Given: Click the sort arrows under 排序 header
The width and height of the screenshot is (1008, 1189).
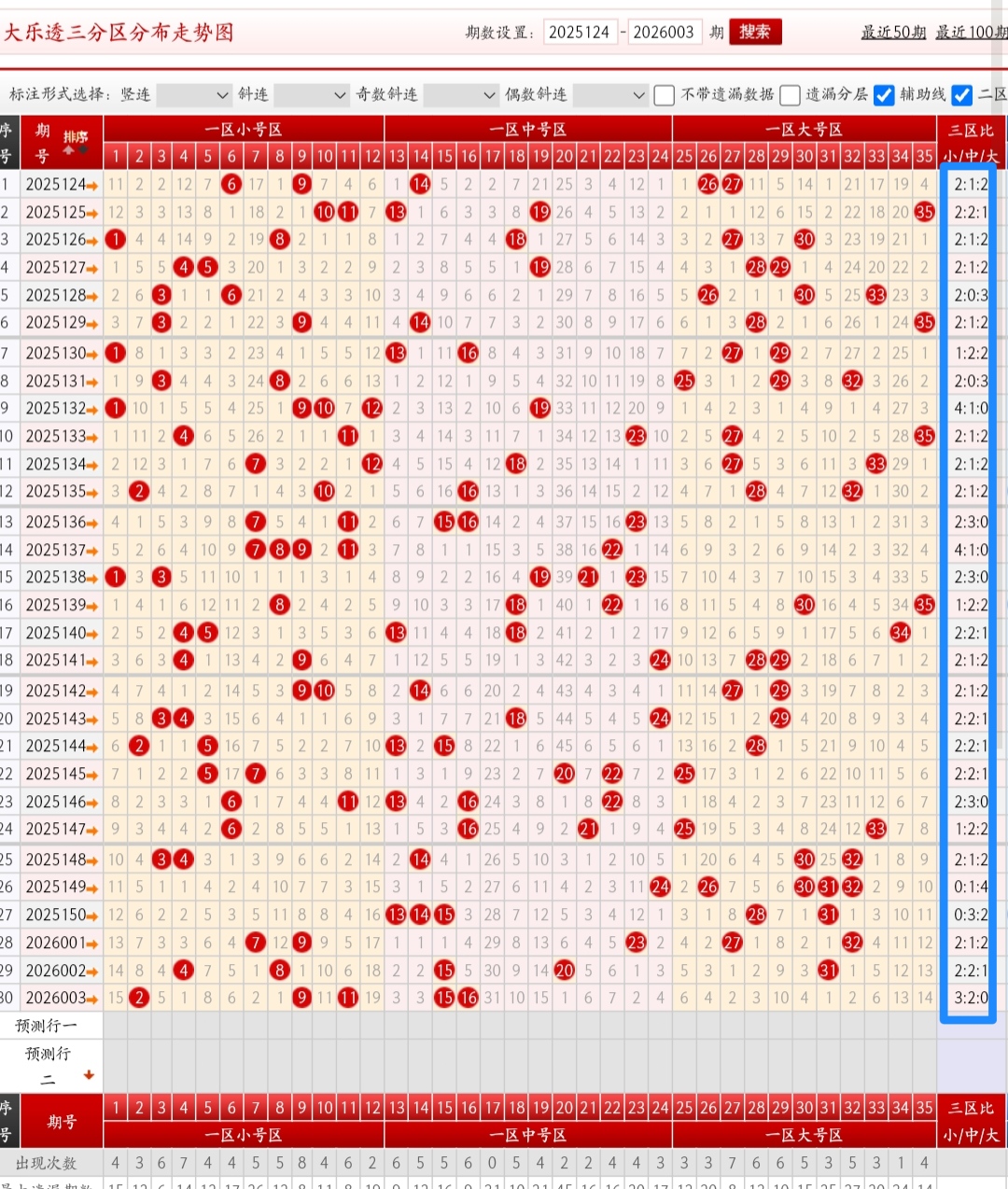Looking at the screenshot, I should pos(76,150).
